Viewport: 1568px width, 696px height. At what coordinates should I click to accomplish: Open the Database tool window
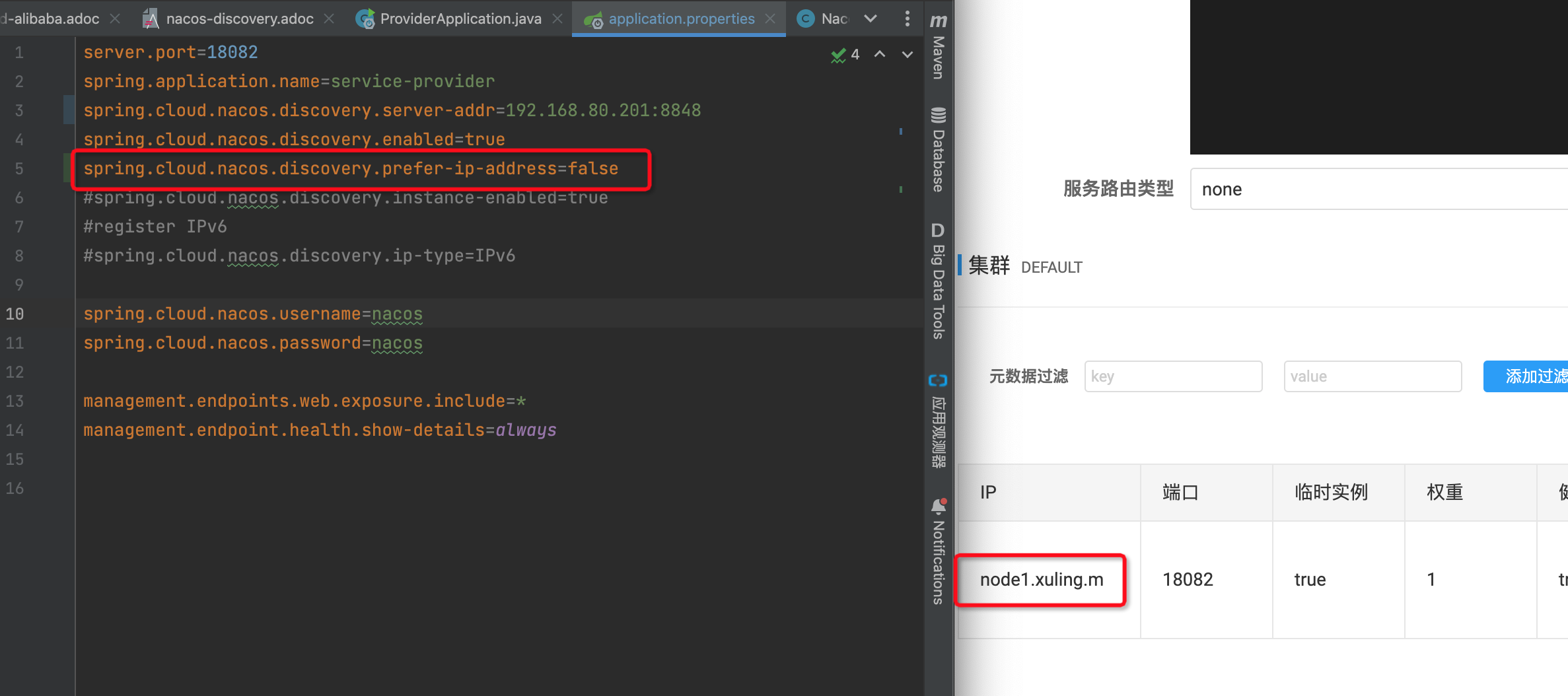pyautogui.click(x=938, y=150)
